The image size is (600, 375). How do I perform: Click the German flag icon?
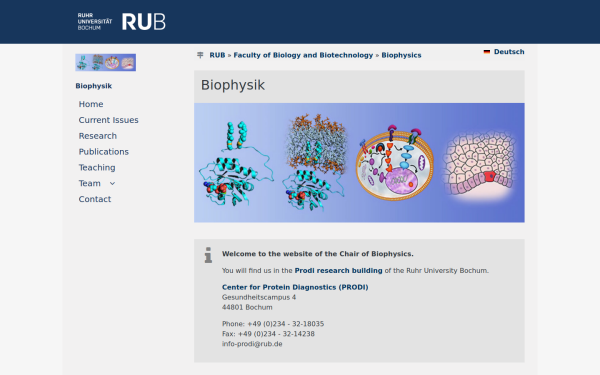(487, 52)
